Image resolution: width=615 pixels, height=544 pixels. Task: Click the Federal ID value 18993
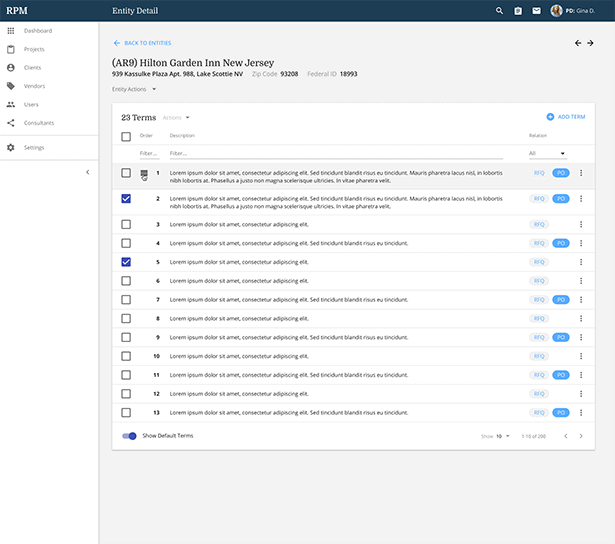pos(348,74)
